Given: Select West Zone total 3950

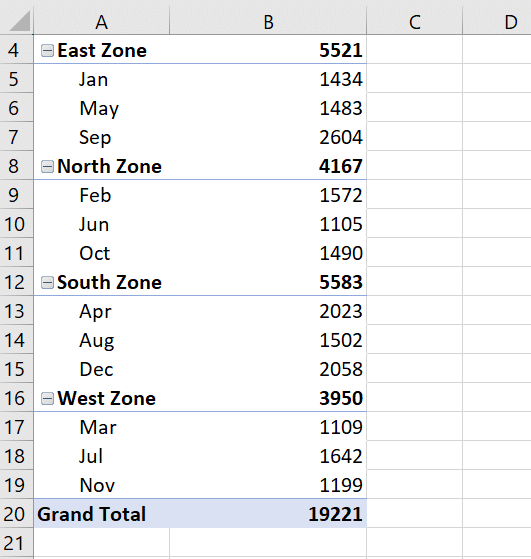Looking at the screenshot, I should pos(268,398).
